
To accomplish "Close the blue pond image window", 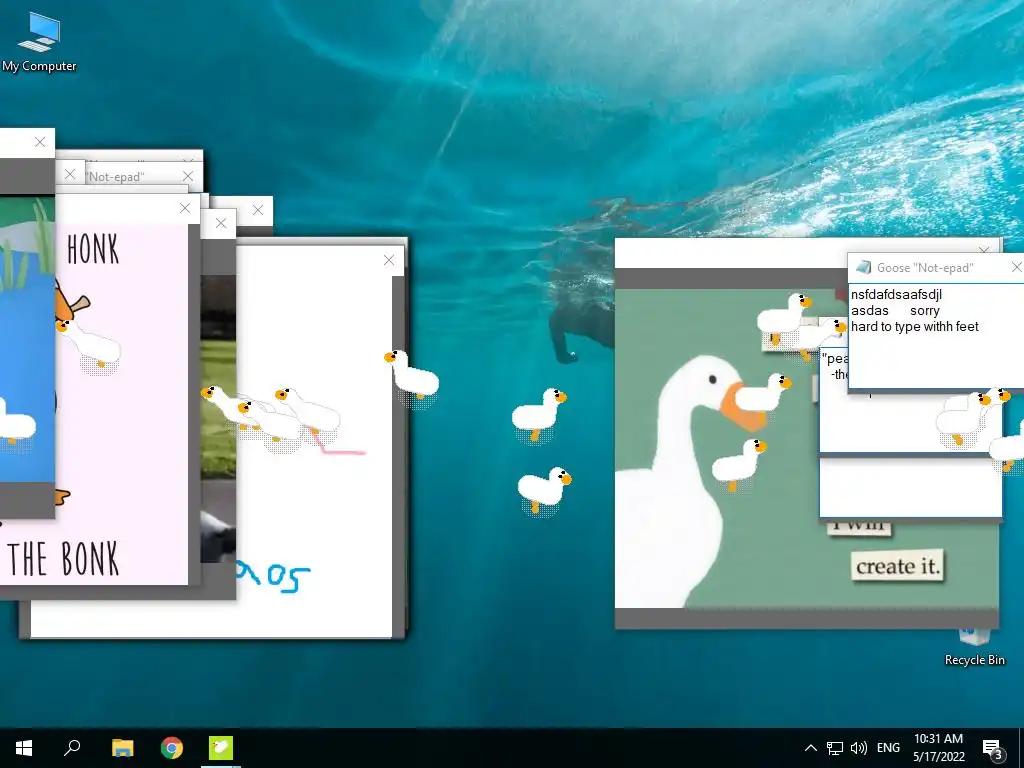I will click(x=40, y=142).
